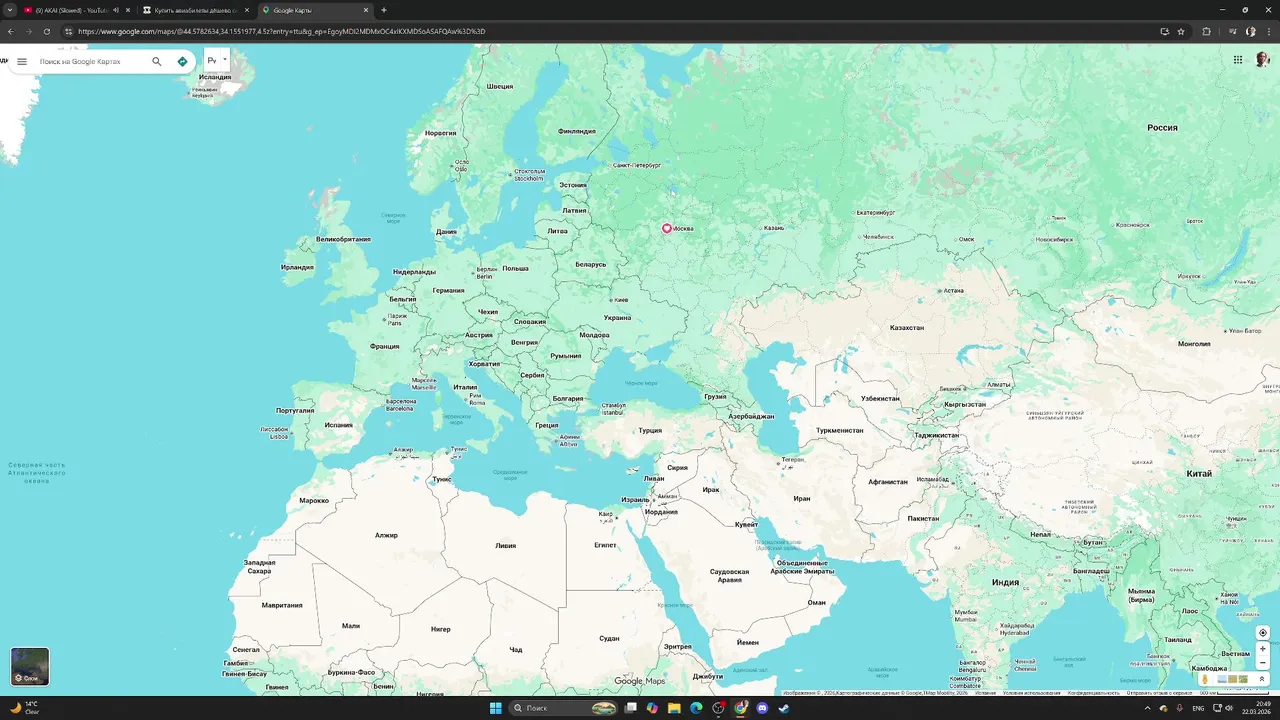Open the taskbar volume icon
Image resolution: width=1280 pixels, height=720 pixels.
click(x=1229, y=708)
